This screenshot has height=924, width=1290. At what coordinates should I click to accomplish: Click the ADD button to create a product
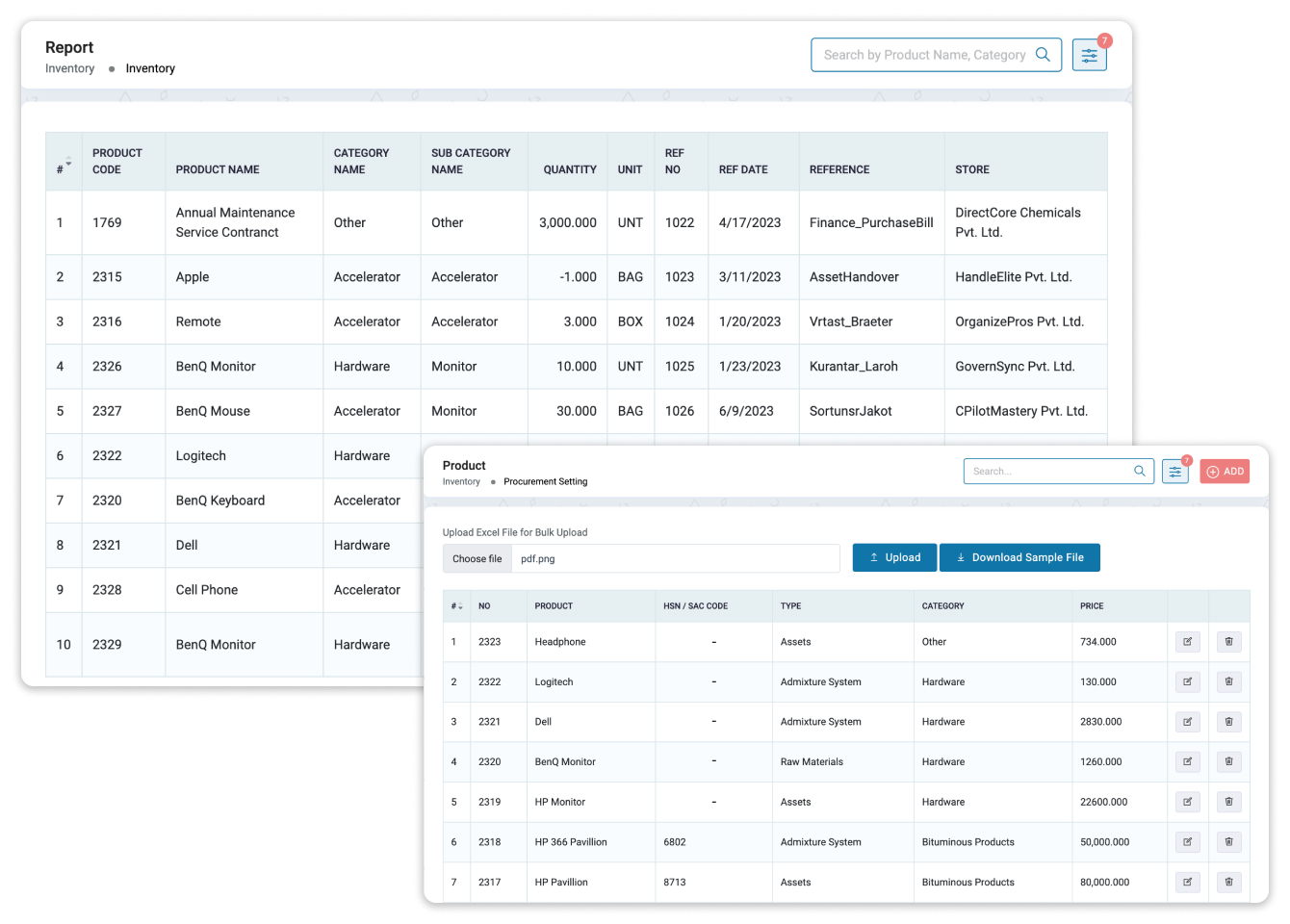(x=1225, y=471)
